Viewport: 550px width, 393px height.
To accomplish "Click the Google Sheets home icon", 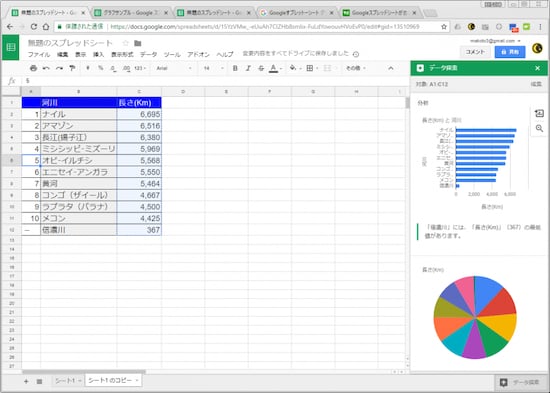I will (x=11, y=47).
